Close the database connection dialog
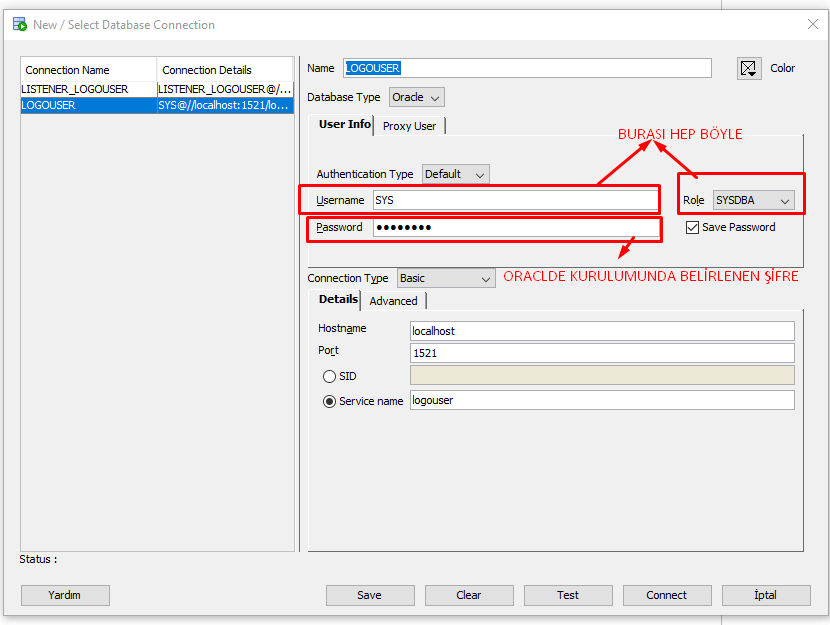830x625 pixels. click(812, 24)
